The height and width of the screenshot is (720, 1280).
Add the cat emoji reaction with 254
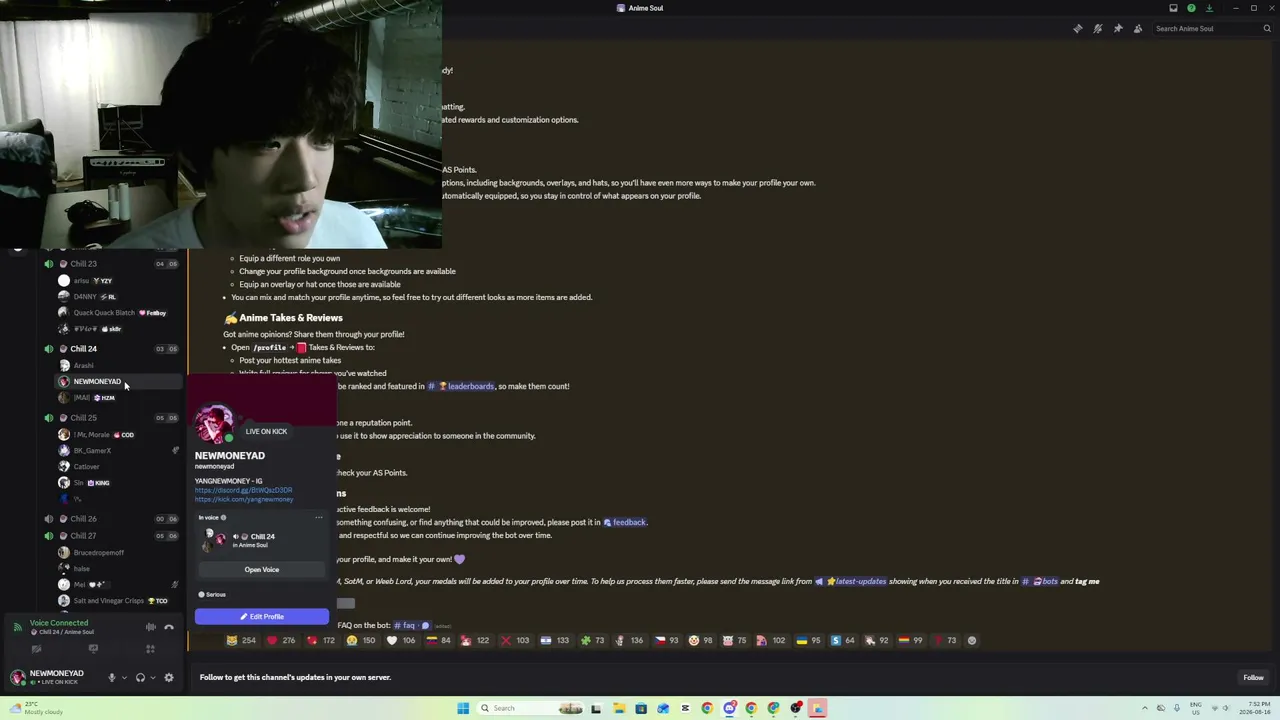pos(241,640)
